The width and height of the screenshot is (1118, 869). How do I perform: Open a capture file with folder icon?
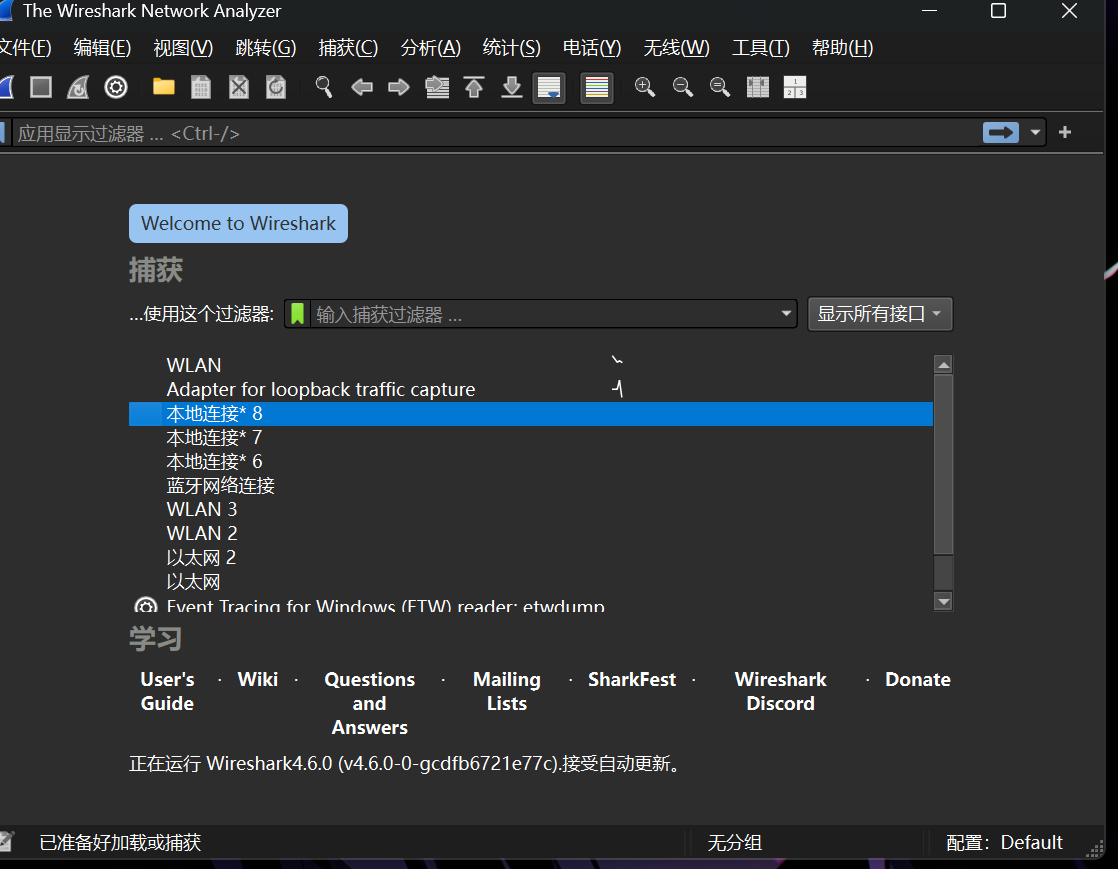[x=163, y=88]
